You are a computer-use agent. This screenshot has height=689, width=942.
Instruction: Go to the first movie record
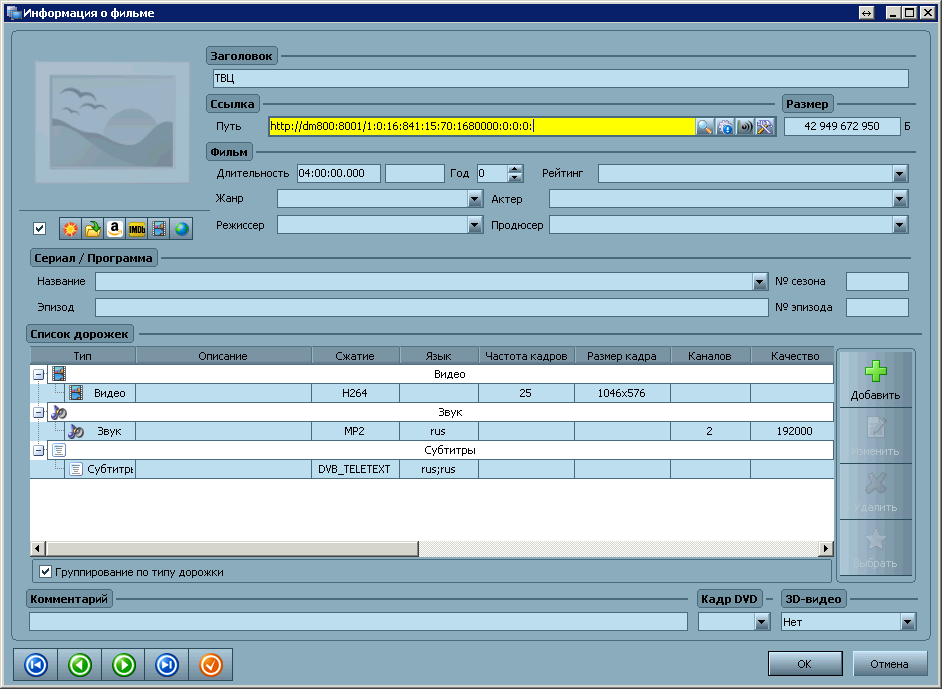point(36,665)
